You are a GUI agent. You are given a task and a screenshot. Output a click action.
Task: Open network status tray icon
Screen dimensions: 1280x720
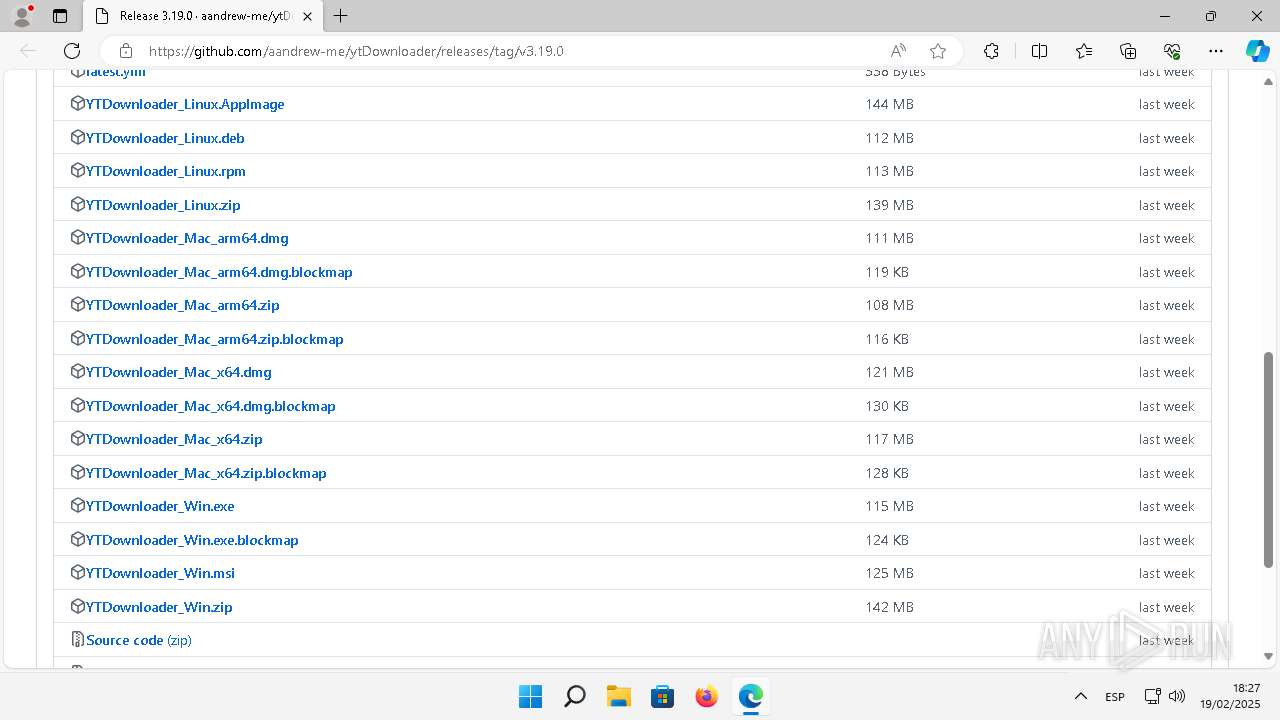pos(1152,696)
